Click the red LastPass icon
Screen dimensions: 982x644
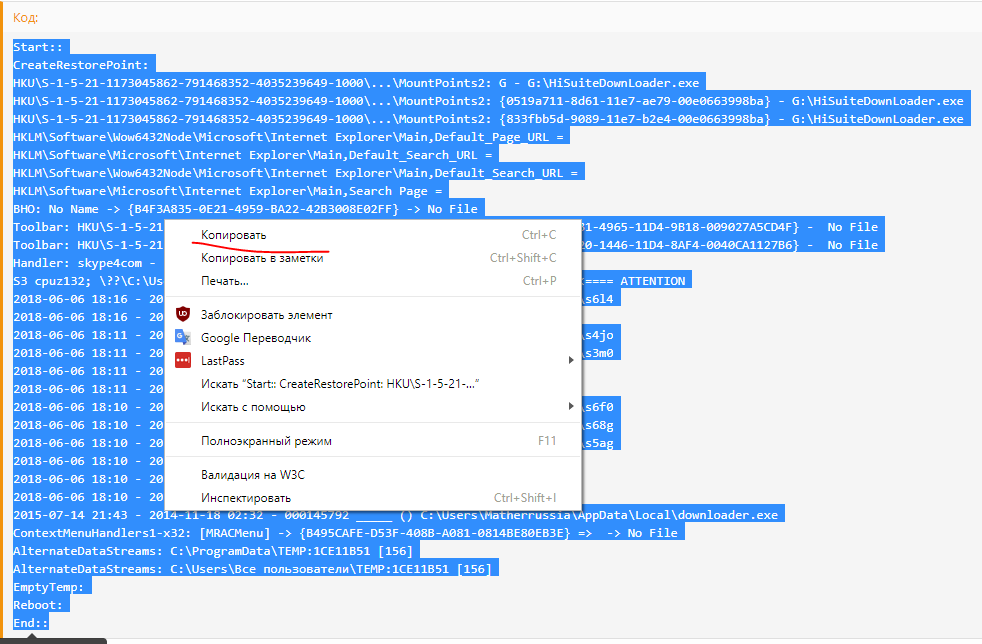click(x=183, y=361)
